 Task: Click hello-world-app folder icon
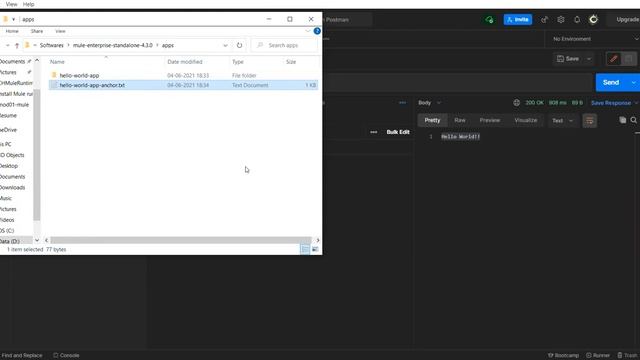tap(54, 75)
